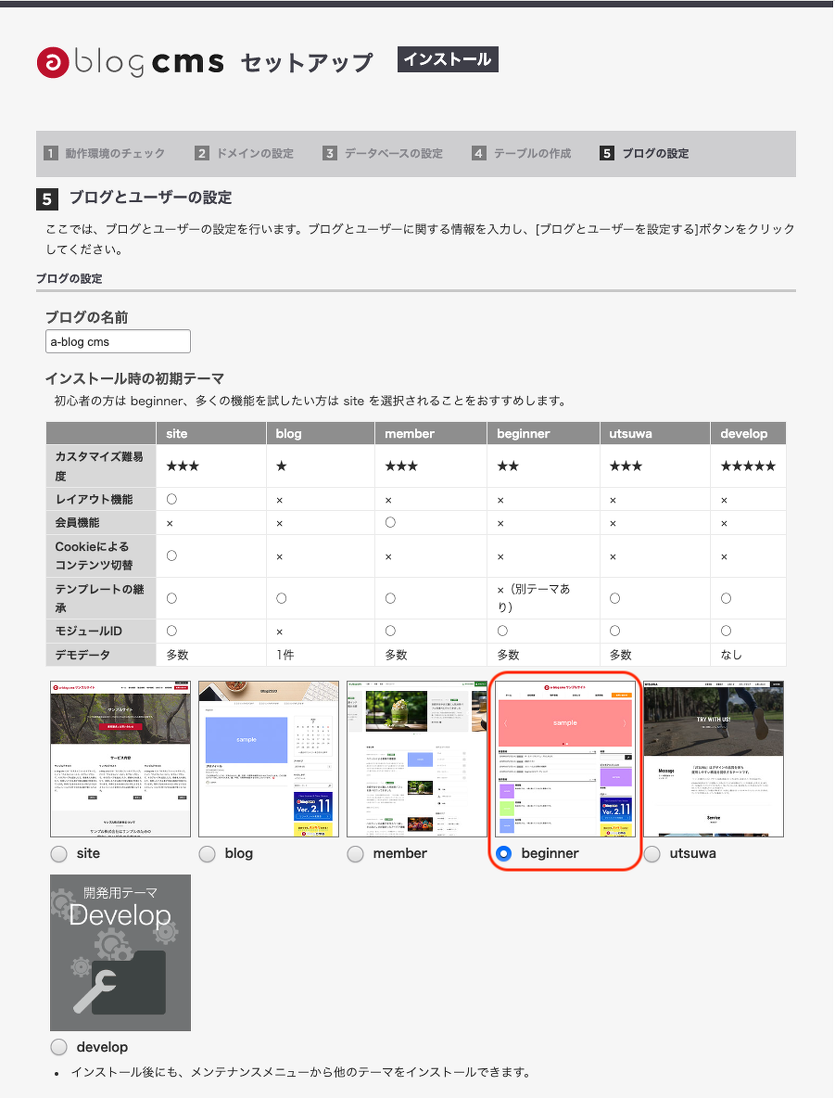Screen dimensions: 835x1098
Task: Click the utsuwa theme preview thumbnail
Action: (x=713, y=759)
